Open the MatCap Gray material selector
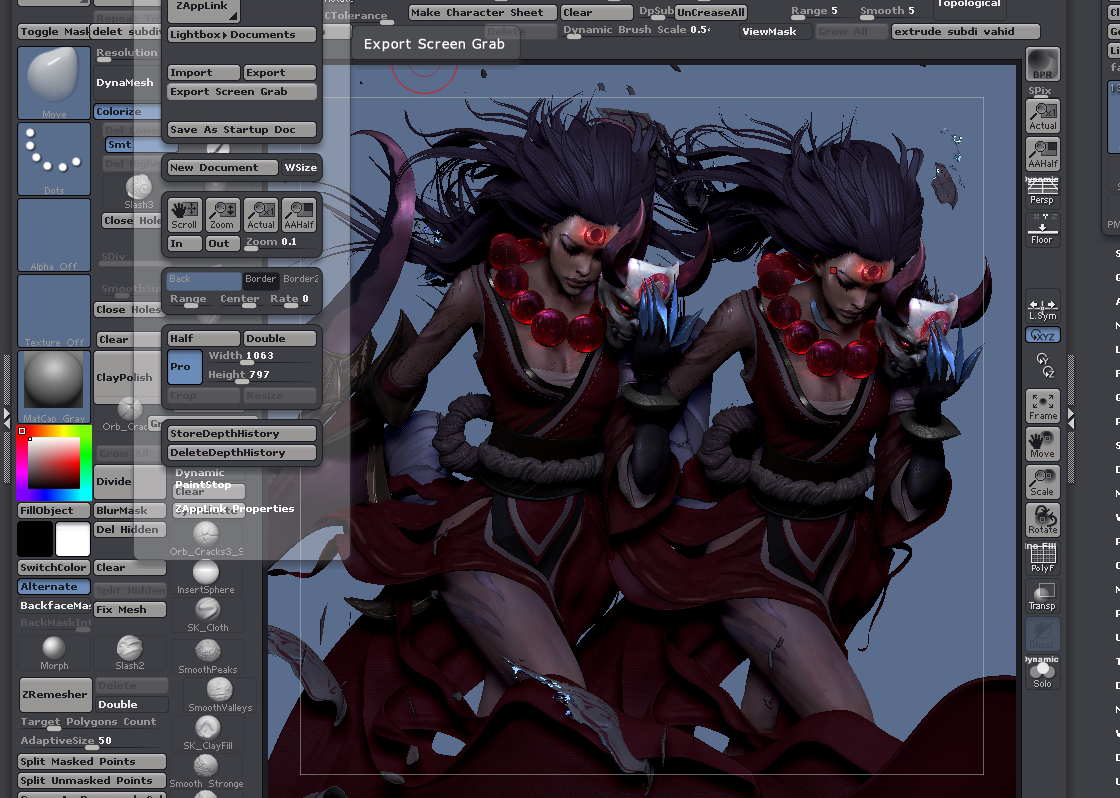The height and width of the screenshot is (798, 1120). tap(54, 386)
